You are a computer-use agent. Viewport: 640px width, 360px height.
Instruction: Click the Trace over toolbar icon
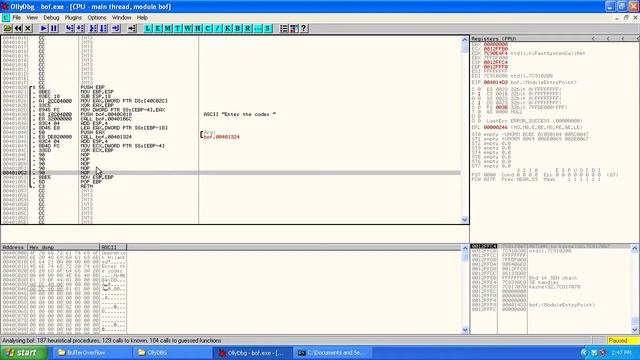(x=103, y=28)
